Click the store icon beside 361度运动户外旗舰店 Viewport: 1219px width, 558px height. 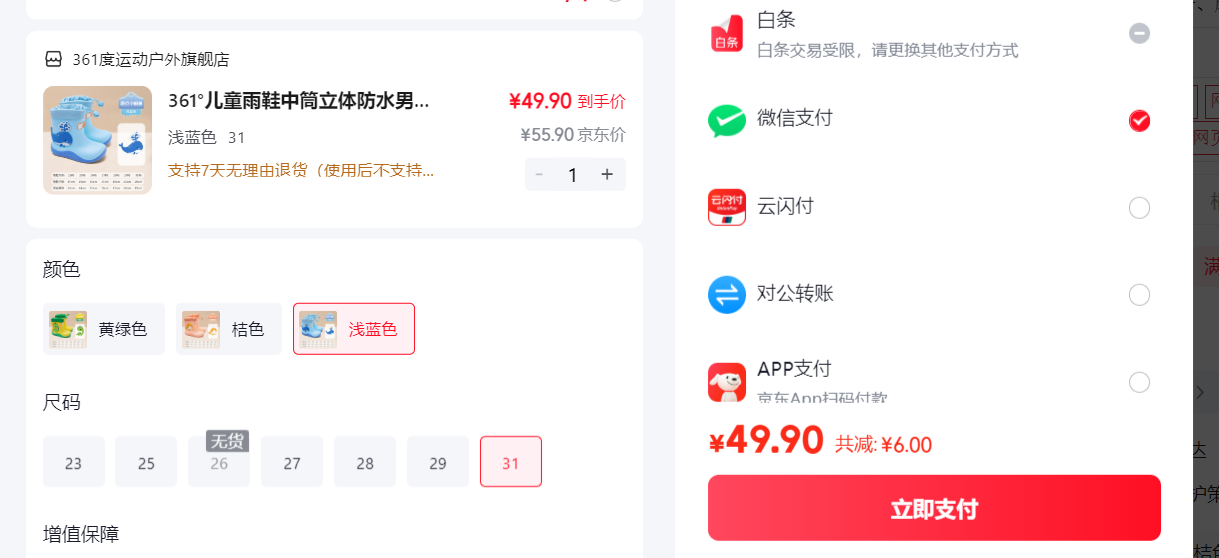[x=54, y=60]
